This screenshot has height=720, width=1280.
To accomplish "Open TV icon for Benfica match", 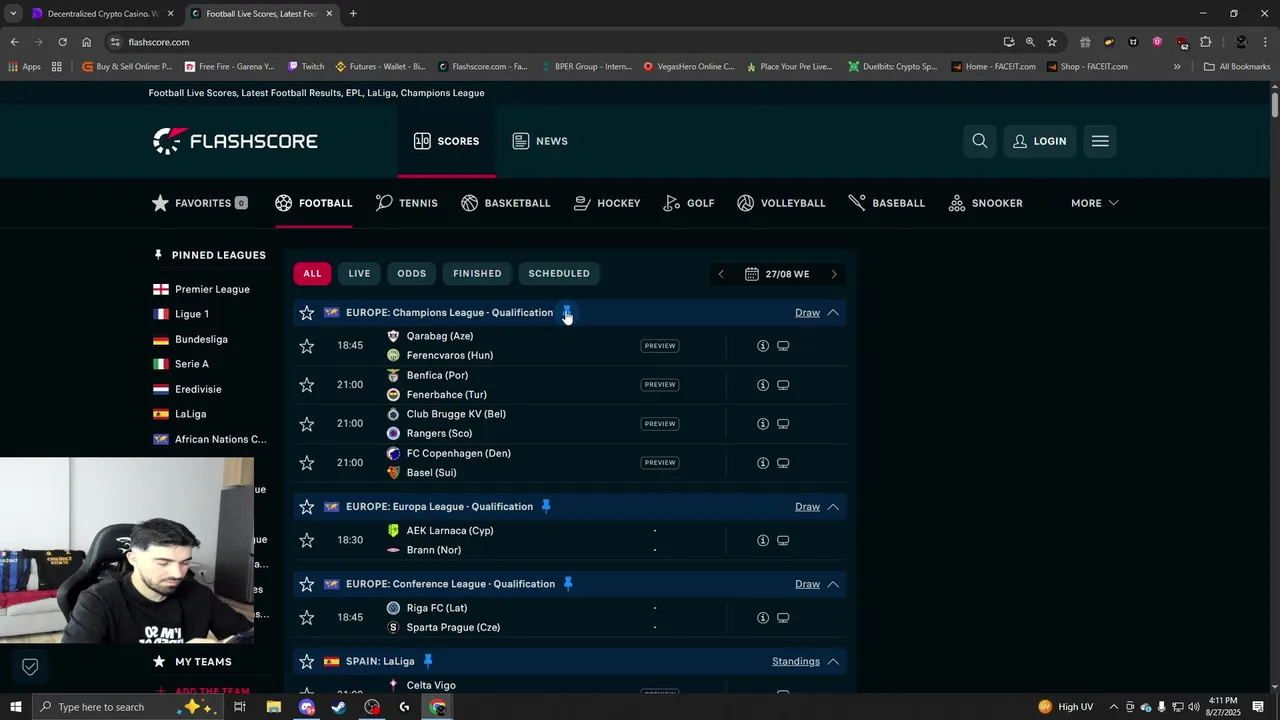I will [x=783, y=385].
